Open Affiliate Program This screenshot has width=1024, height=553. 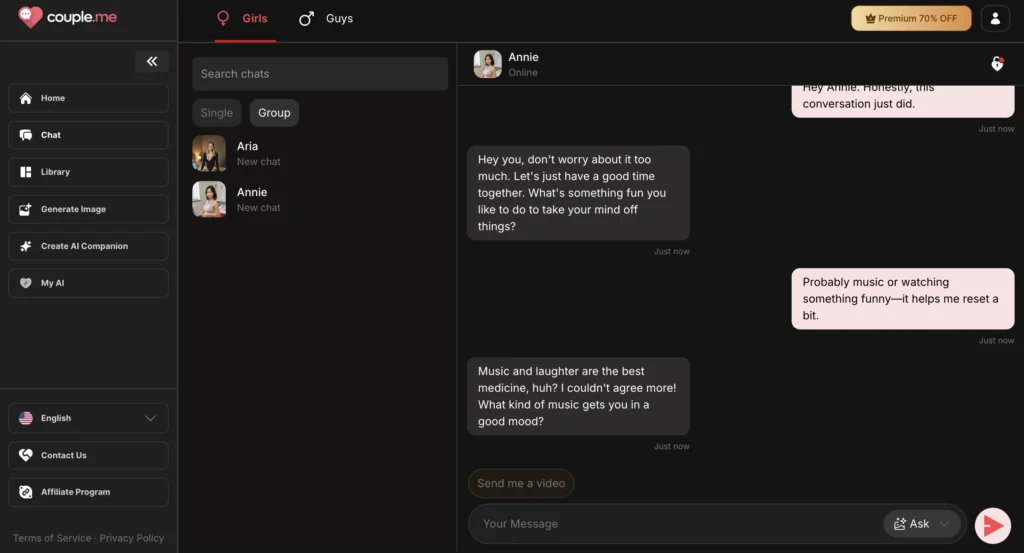[88, 492]
